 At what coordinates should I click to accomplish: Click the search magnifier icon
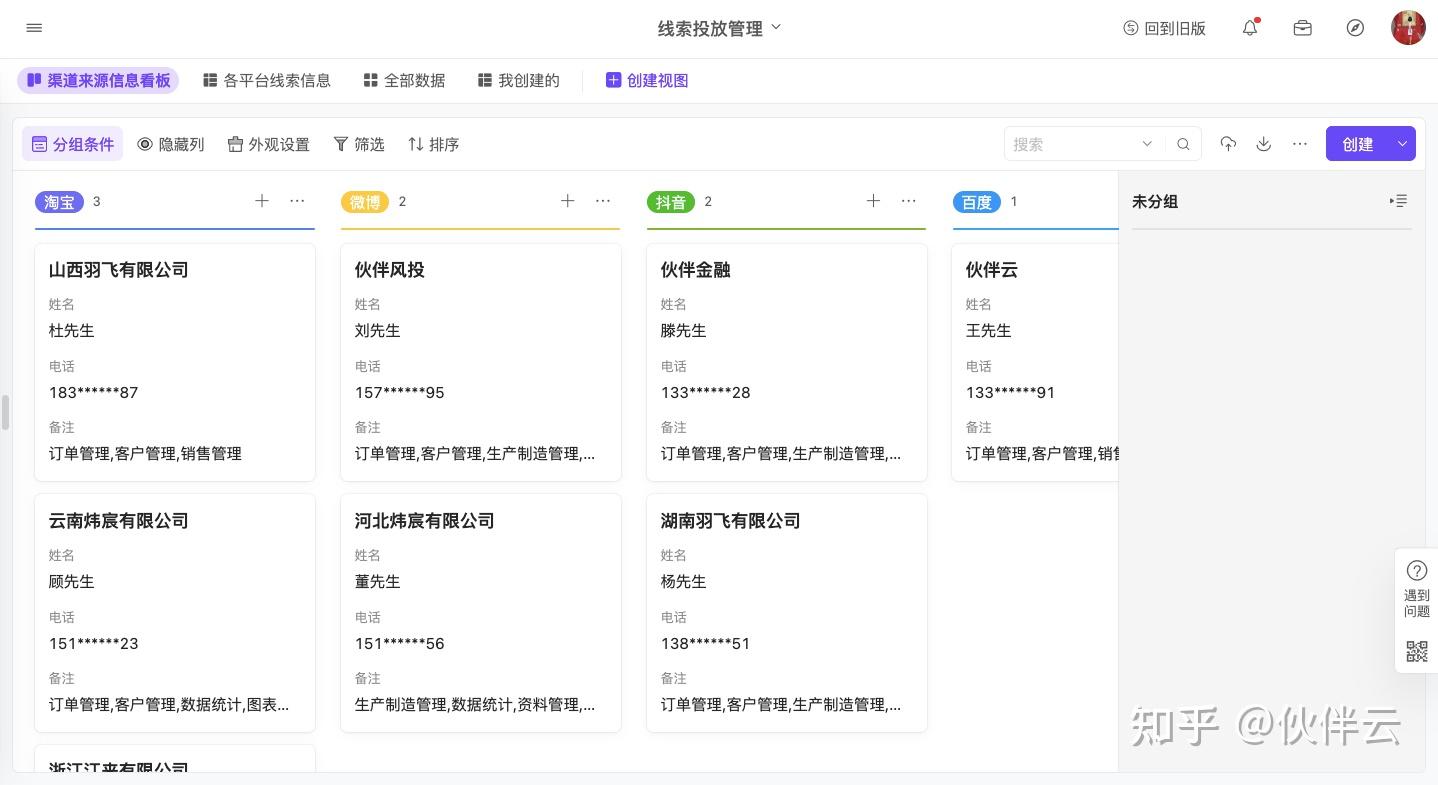(1183, 144)
